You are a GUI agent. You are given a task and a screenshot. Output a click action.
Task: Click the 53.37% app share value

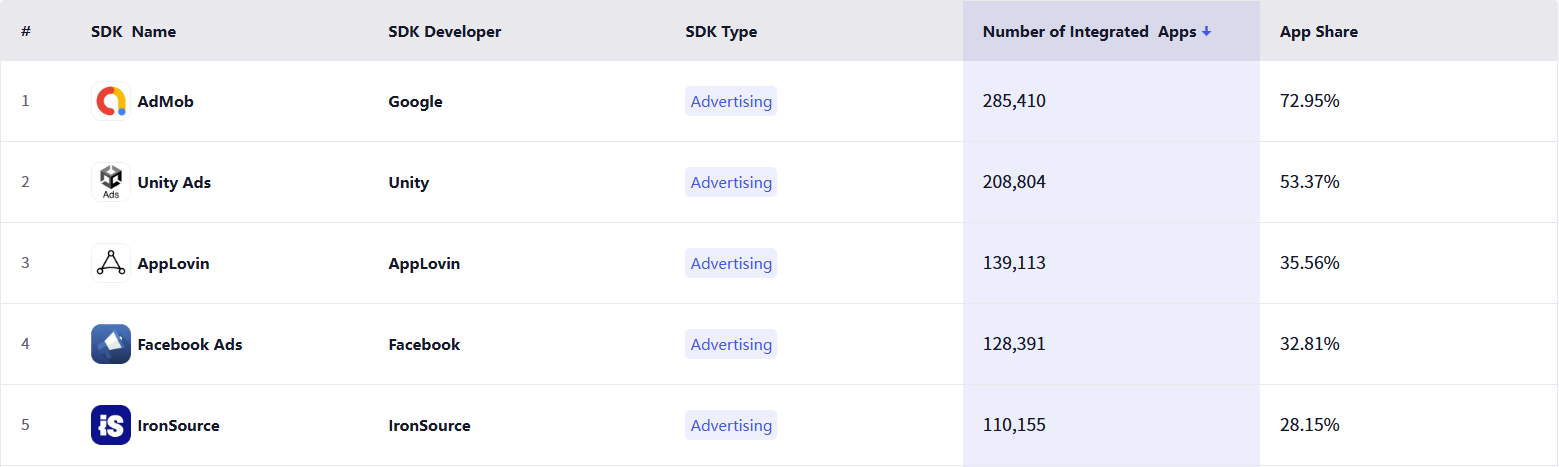click(x=1310, y=182)
